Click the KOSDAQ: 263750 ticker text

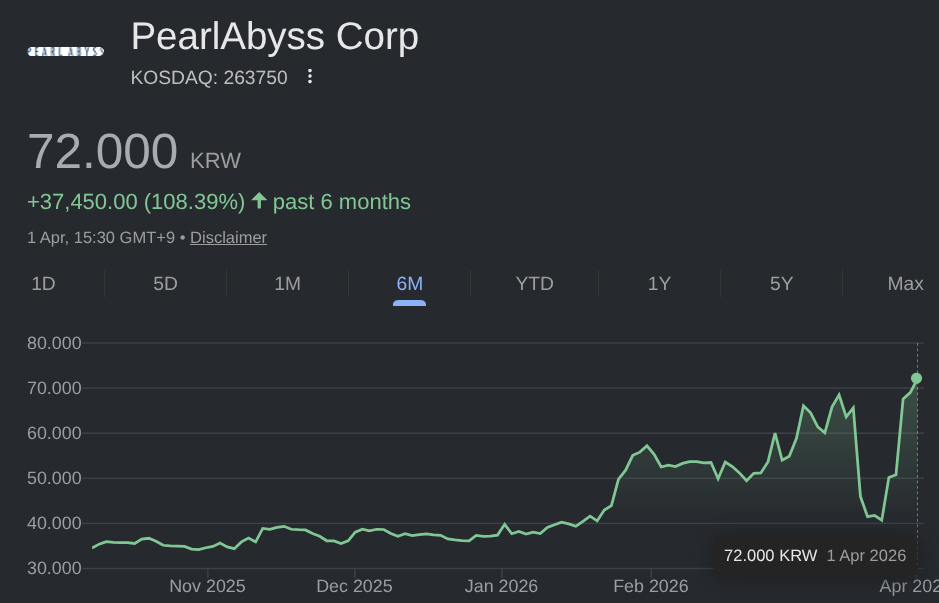coord(209,78)
